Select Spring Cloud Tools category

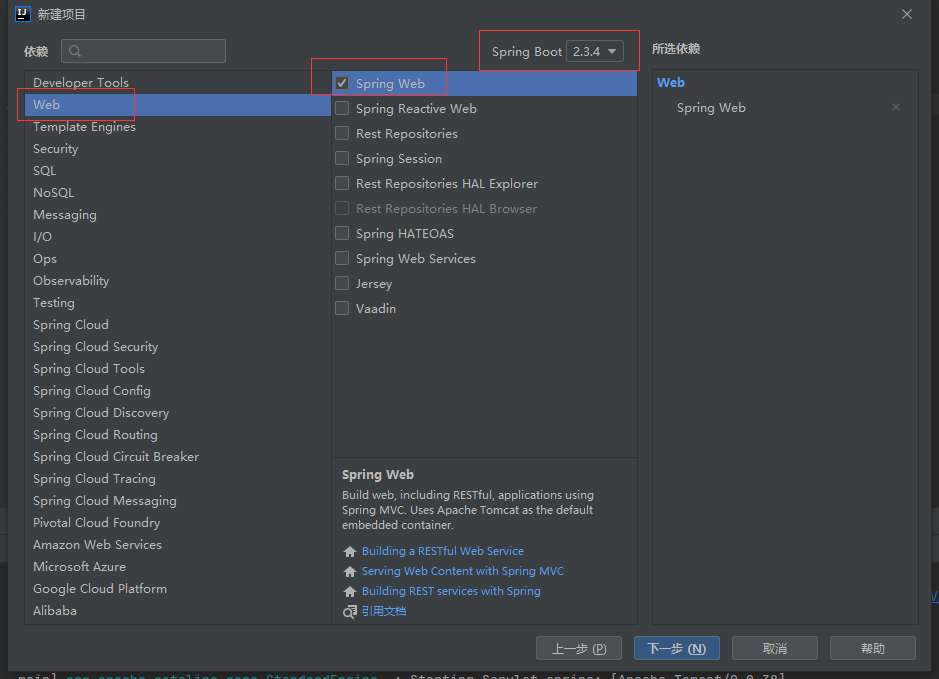click(x=178, y=369)
